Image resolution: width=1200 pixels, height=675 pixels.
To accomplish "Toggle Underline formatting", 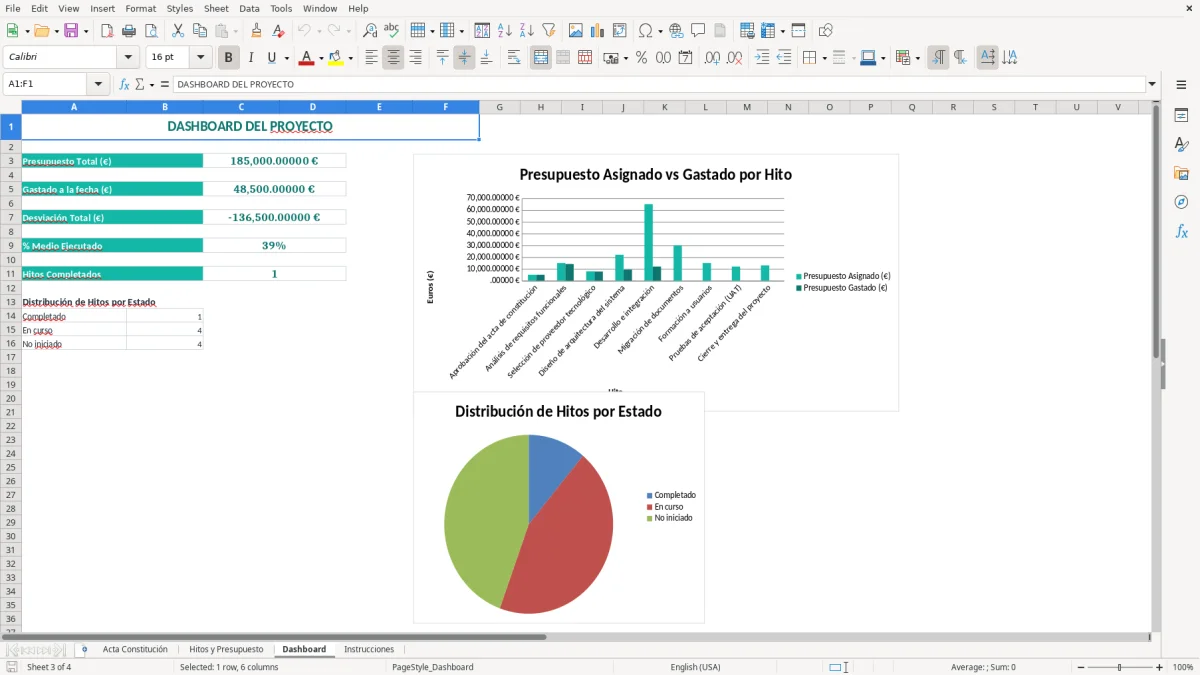I will pyautogui.click(x=271, y=58).
